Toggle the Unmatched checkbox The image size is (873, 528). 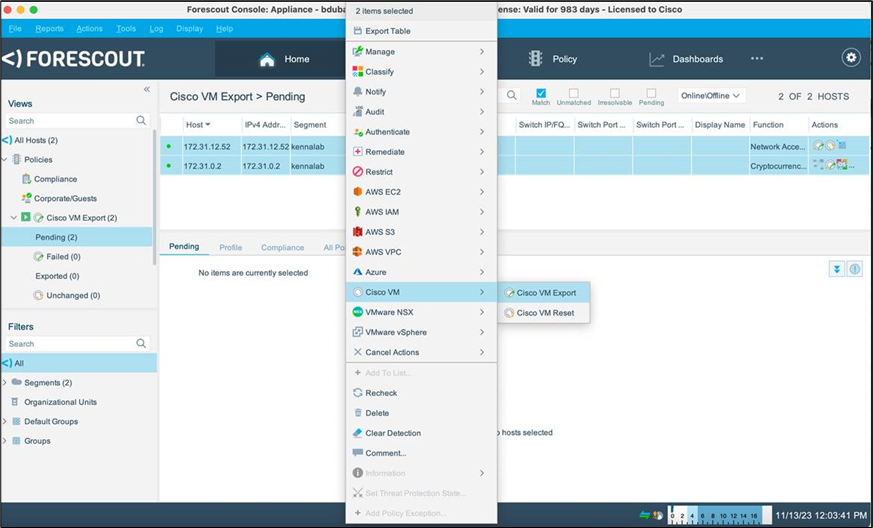click(x=573, y=93)
